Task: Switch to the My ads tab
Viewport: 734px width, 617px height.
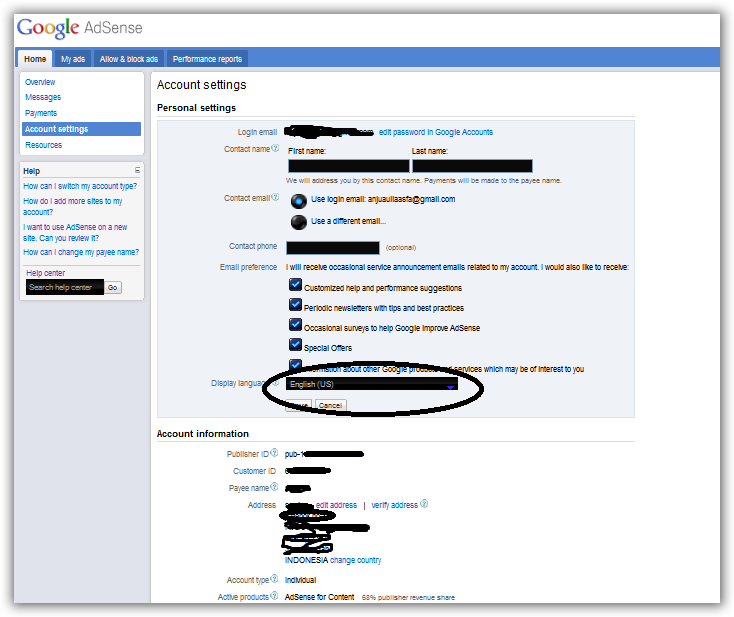Action: coord(73,59)
